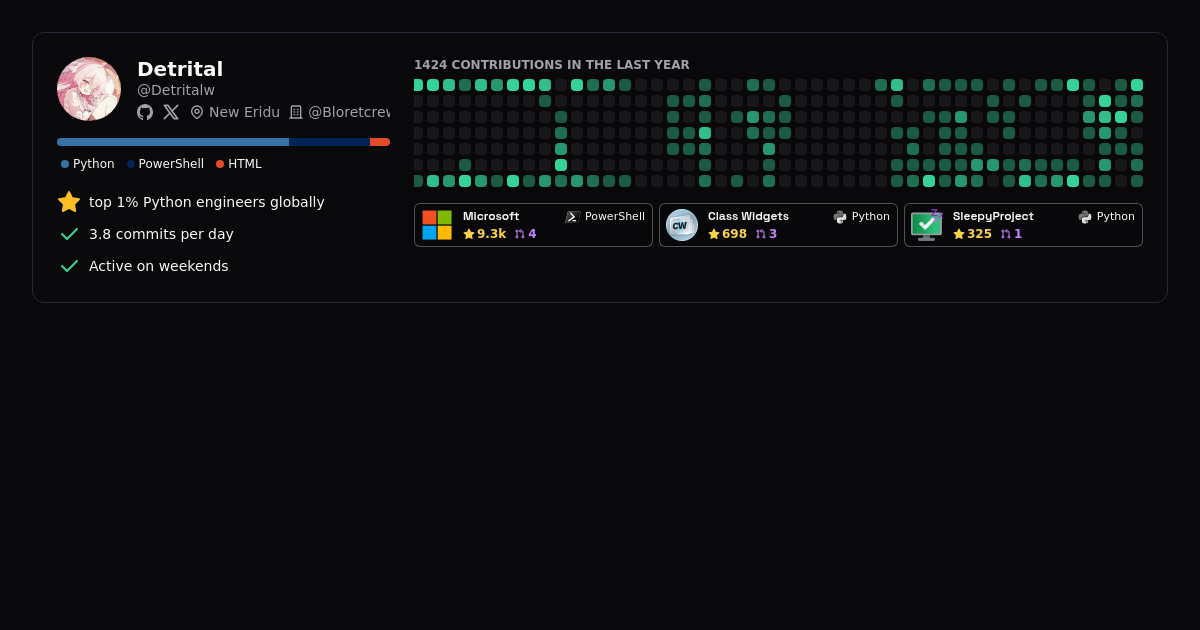Click the 325 star count

(x=979, y=234)
